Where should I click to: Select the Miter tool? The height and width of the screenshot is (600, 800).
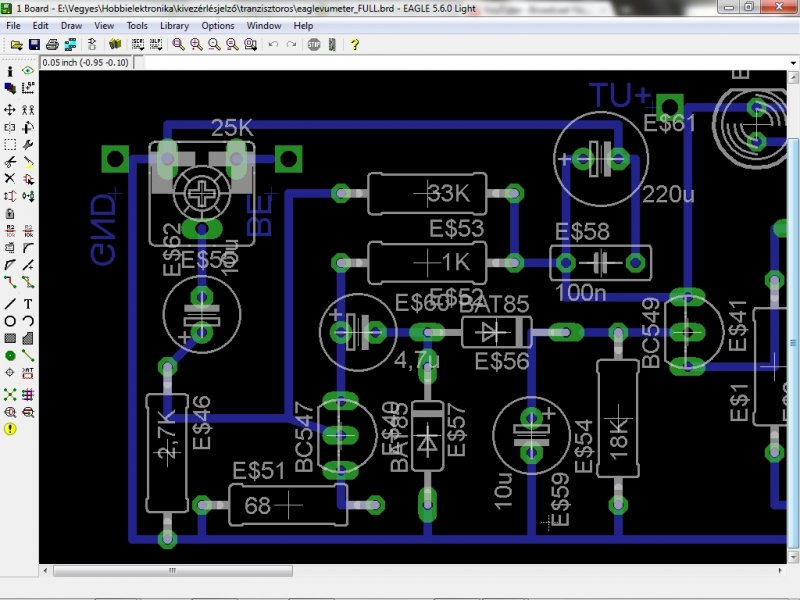point(28,248)
